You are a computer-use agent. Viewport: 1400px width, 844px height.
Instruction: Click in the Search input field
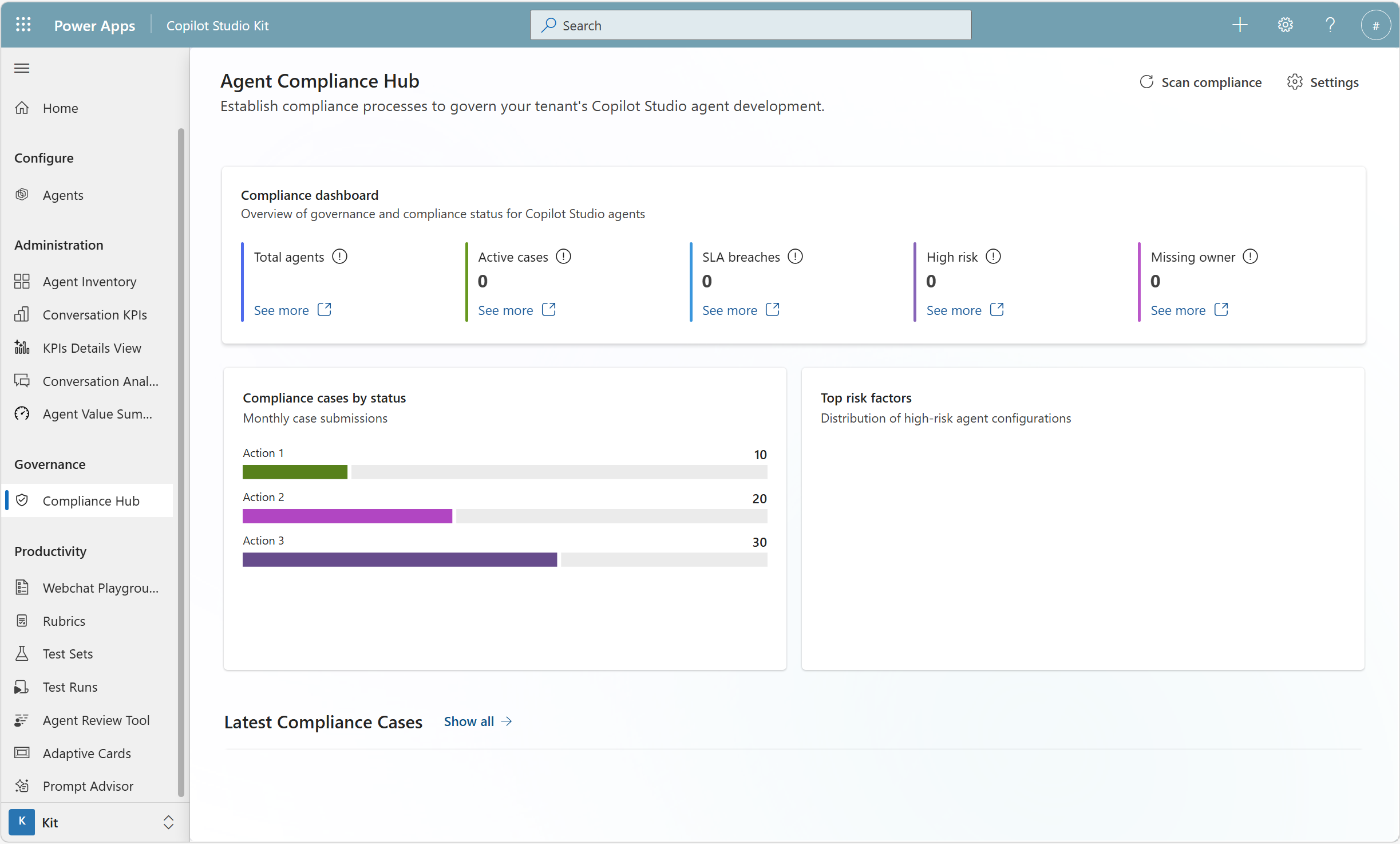pos(750,25)
